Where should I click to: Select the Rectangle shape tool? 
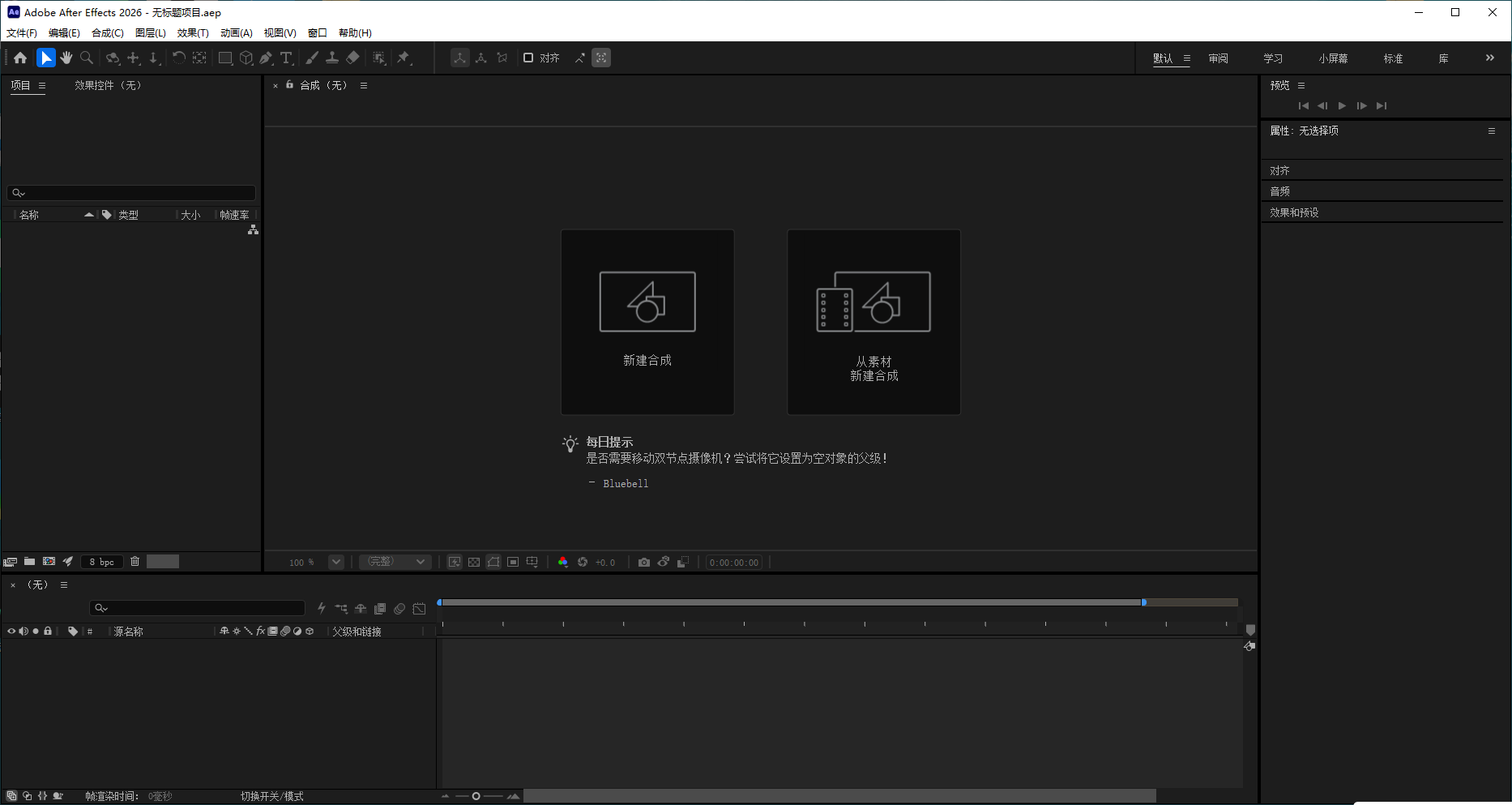click(225, 58)
